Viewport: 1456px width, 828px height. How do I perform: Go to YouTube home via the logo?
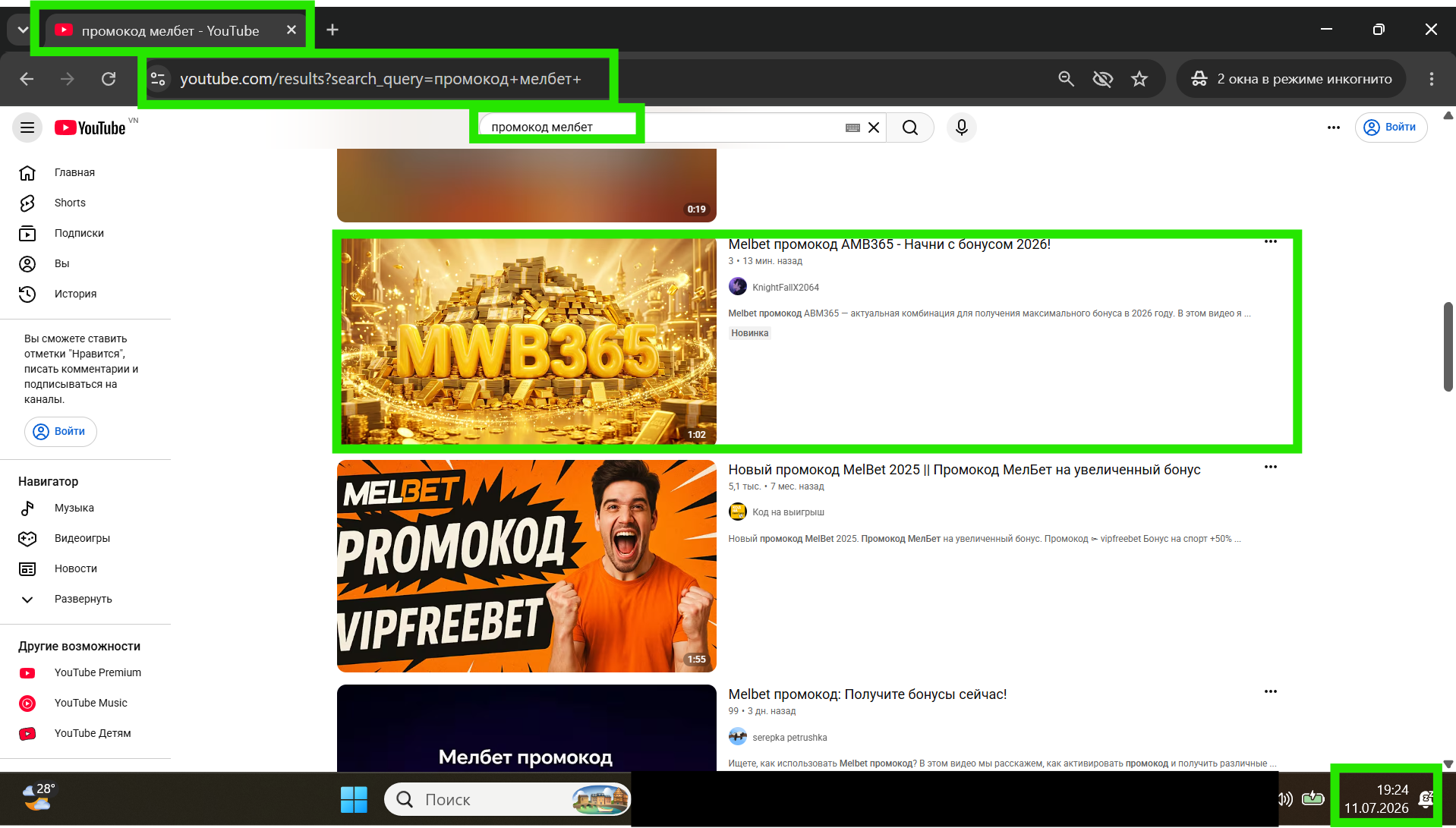tap(90, 128)
